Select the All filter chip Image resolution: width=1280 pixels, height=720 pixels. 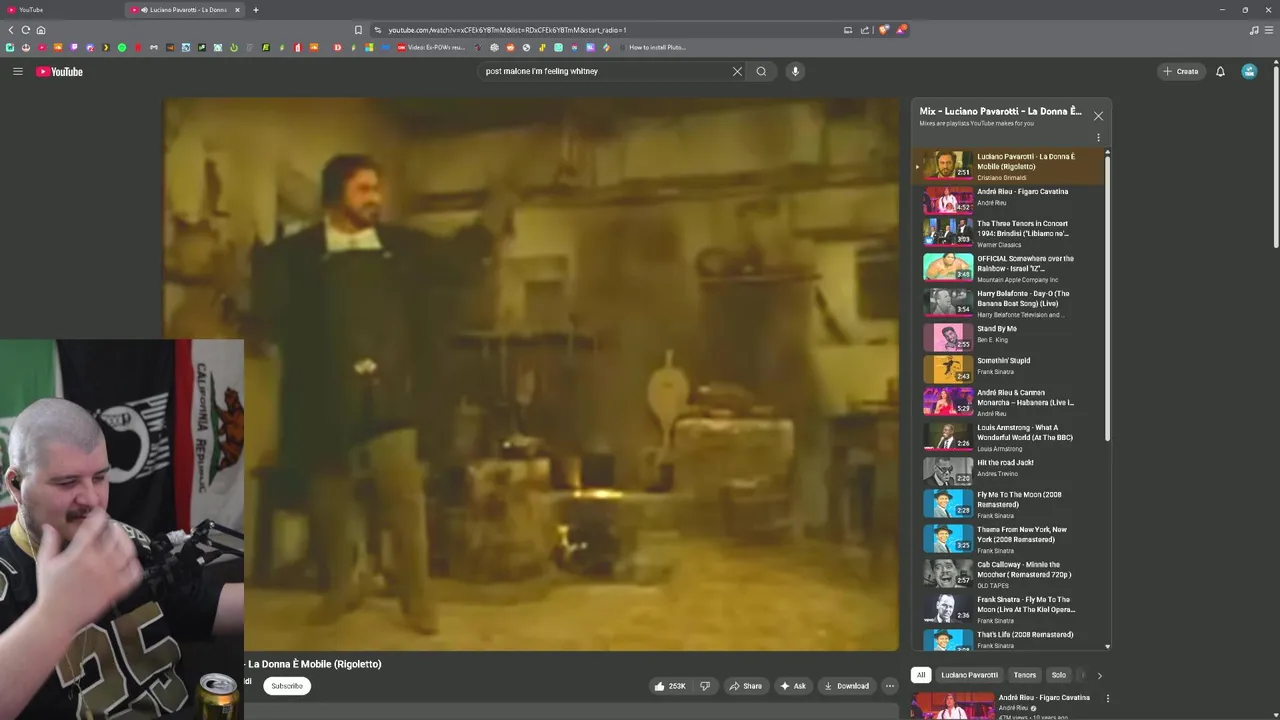point(921,675)
